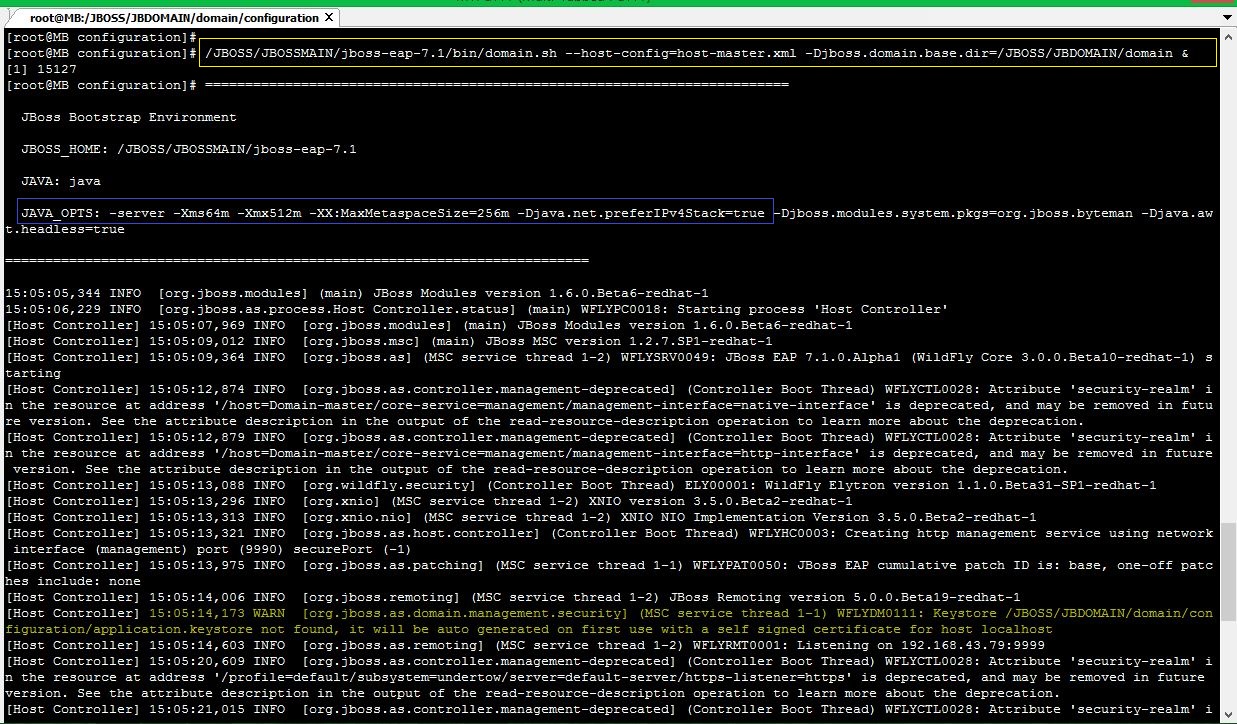Select the root@MB configuration terminal tab
Viewport: 1237px width, 724px height.
160,17
